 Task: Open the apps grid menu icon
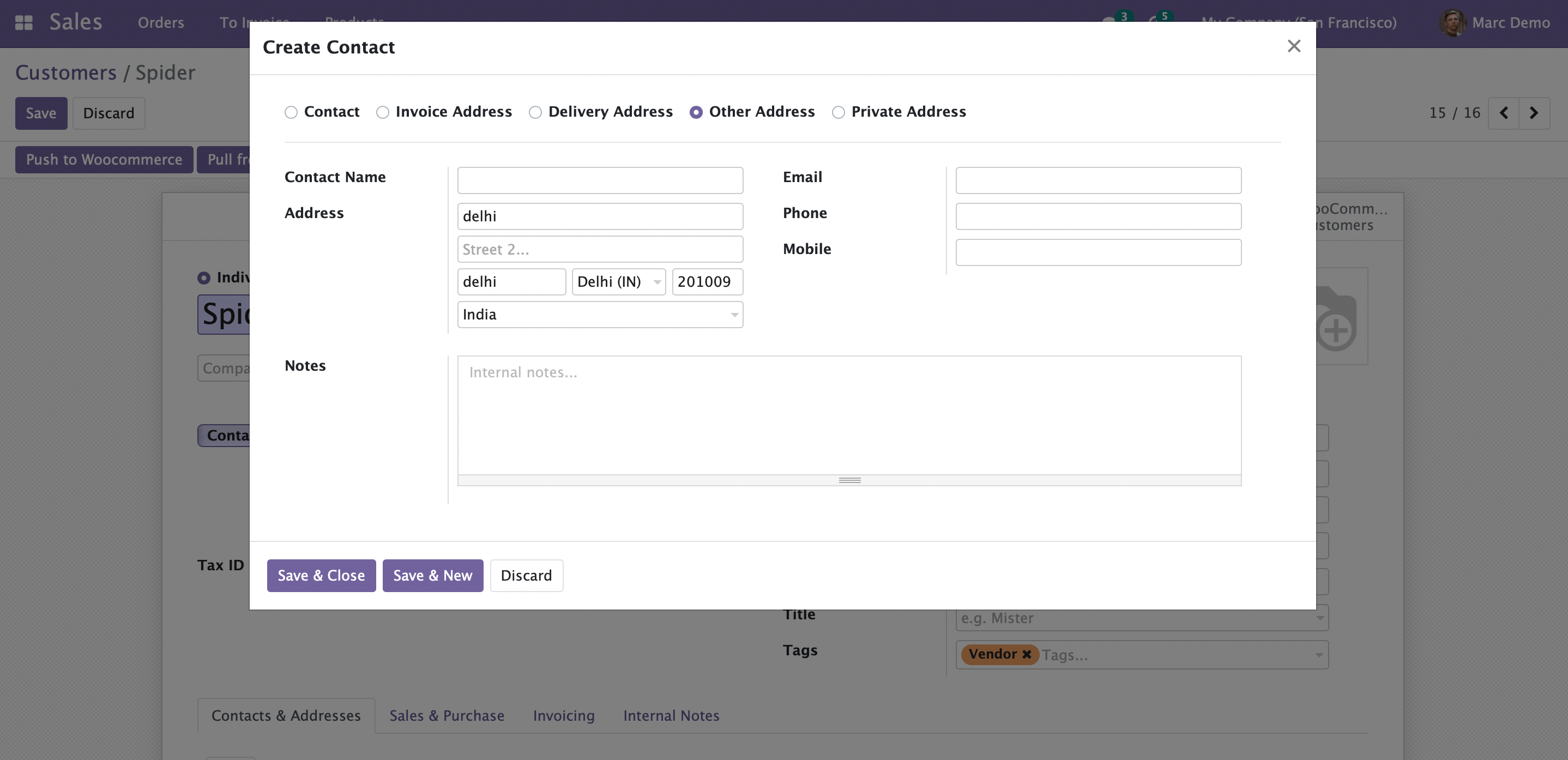[24, 22]
